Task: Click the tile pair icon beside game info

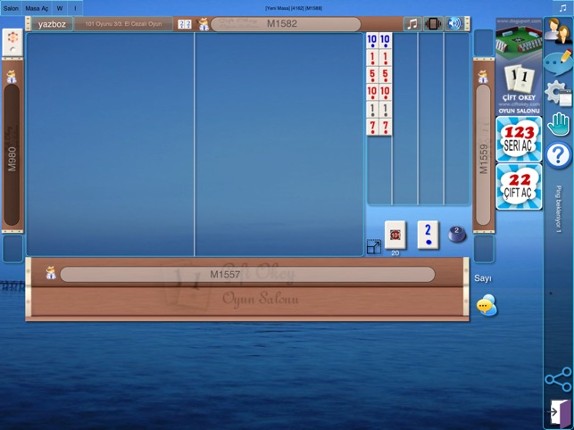Action: [184, 25]
